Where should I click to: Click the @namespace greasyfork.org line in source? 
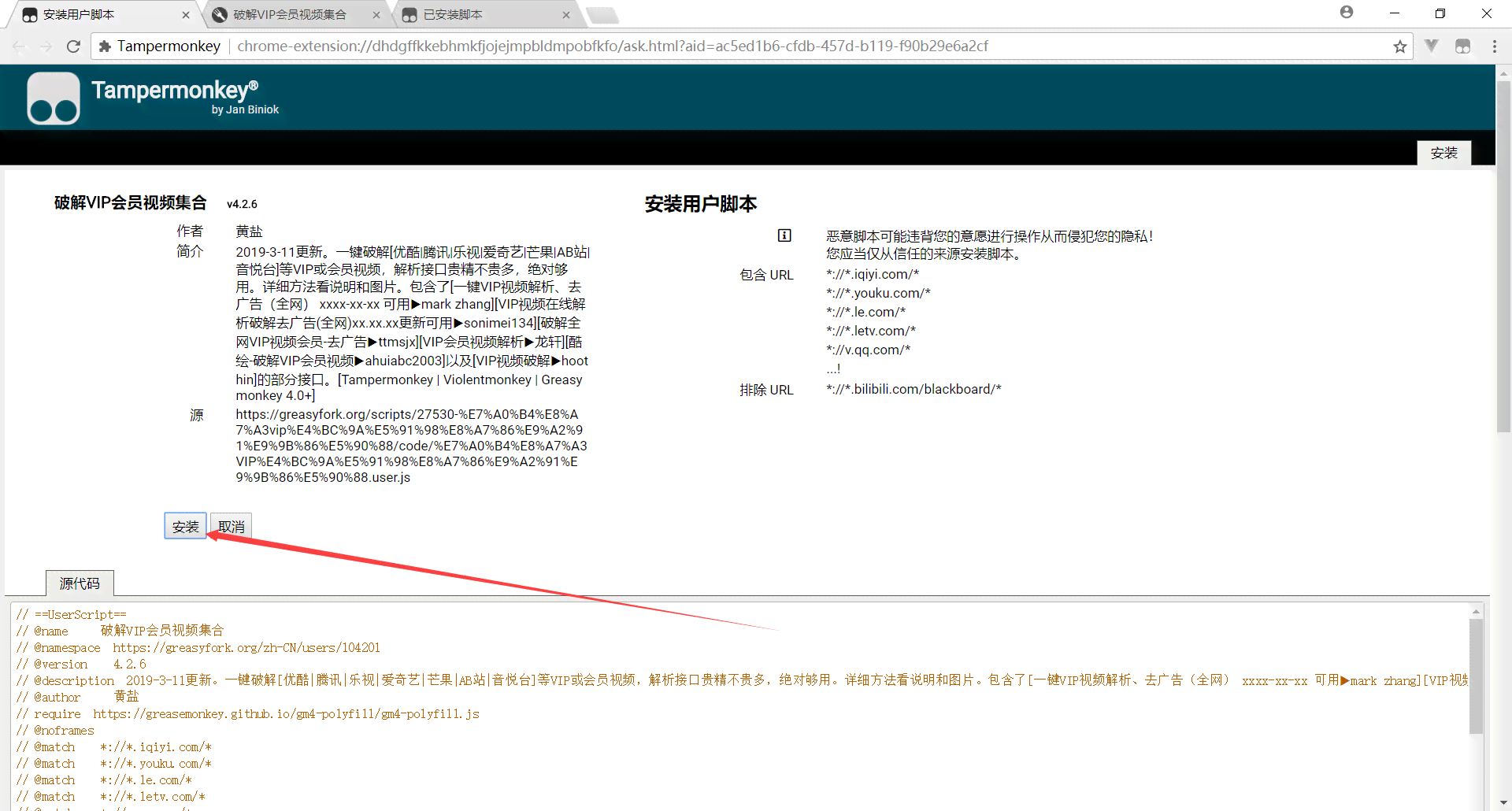(198, 647)
